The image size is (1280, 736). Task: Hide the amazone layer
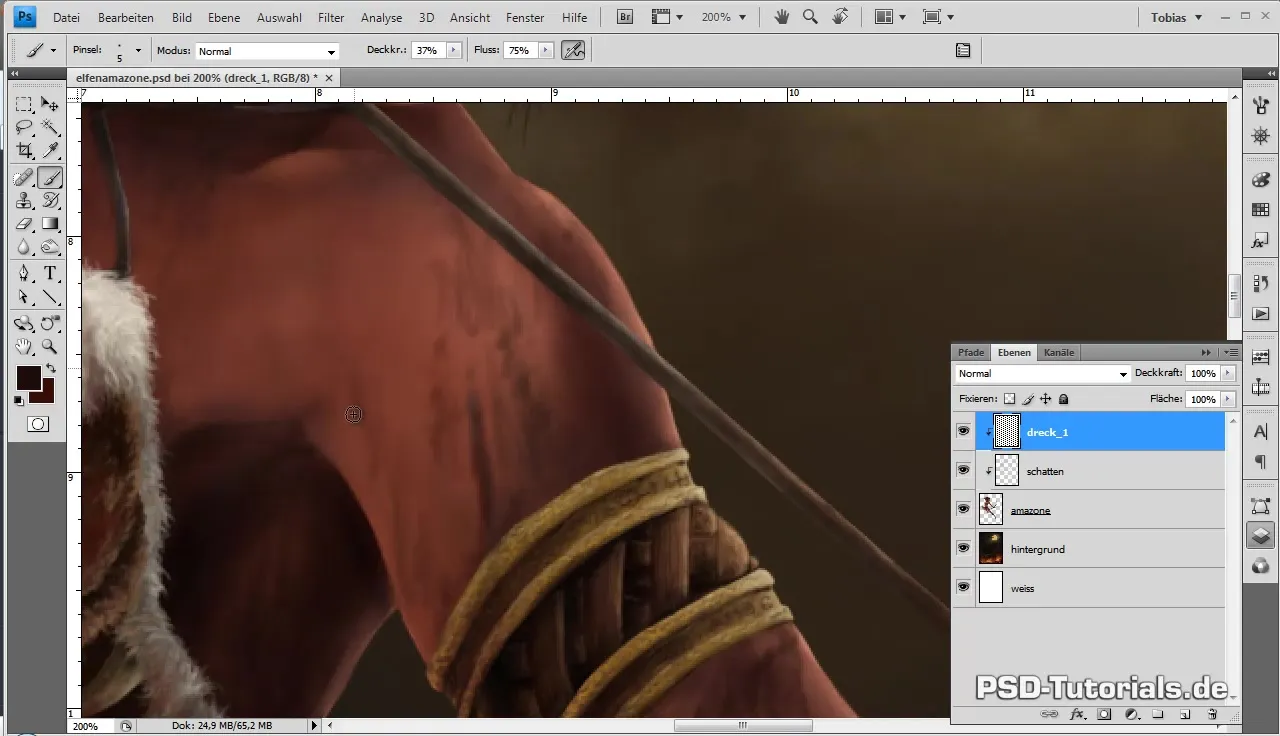coord(963,509)
